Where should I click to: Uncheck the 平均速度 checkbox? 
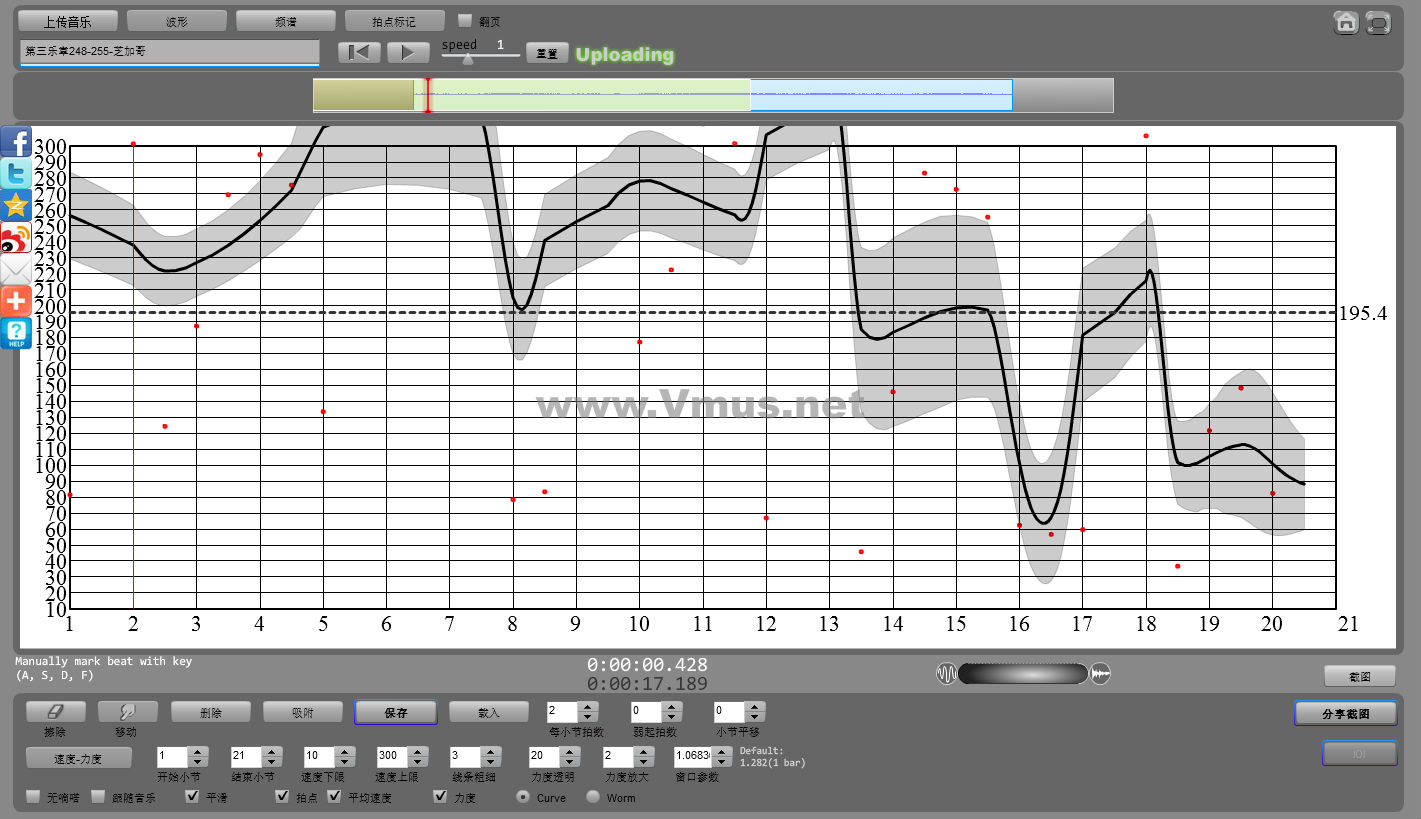click(x=334, y=797)
